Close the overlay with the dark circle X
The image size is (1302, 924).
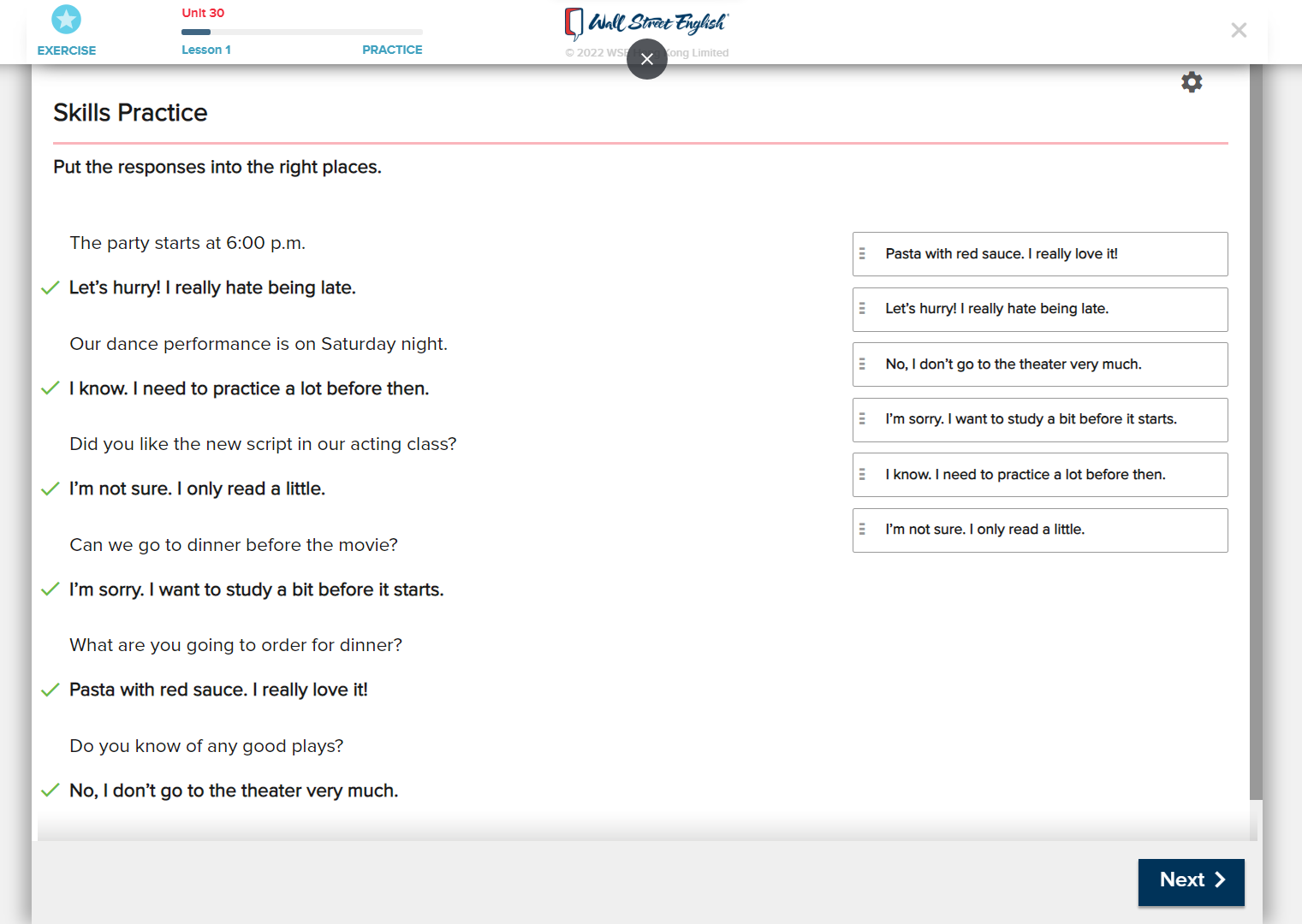click(x=647, y=59)
